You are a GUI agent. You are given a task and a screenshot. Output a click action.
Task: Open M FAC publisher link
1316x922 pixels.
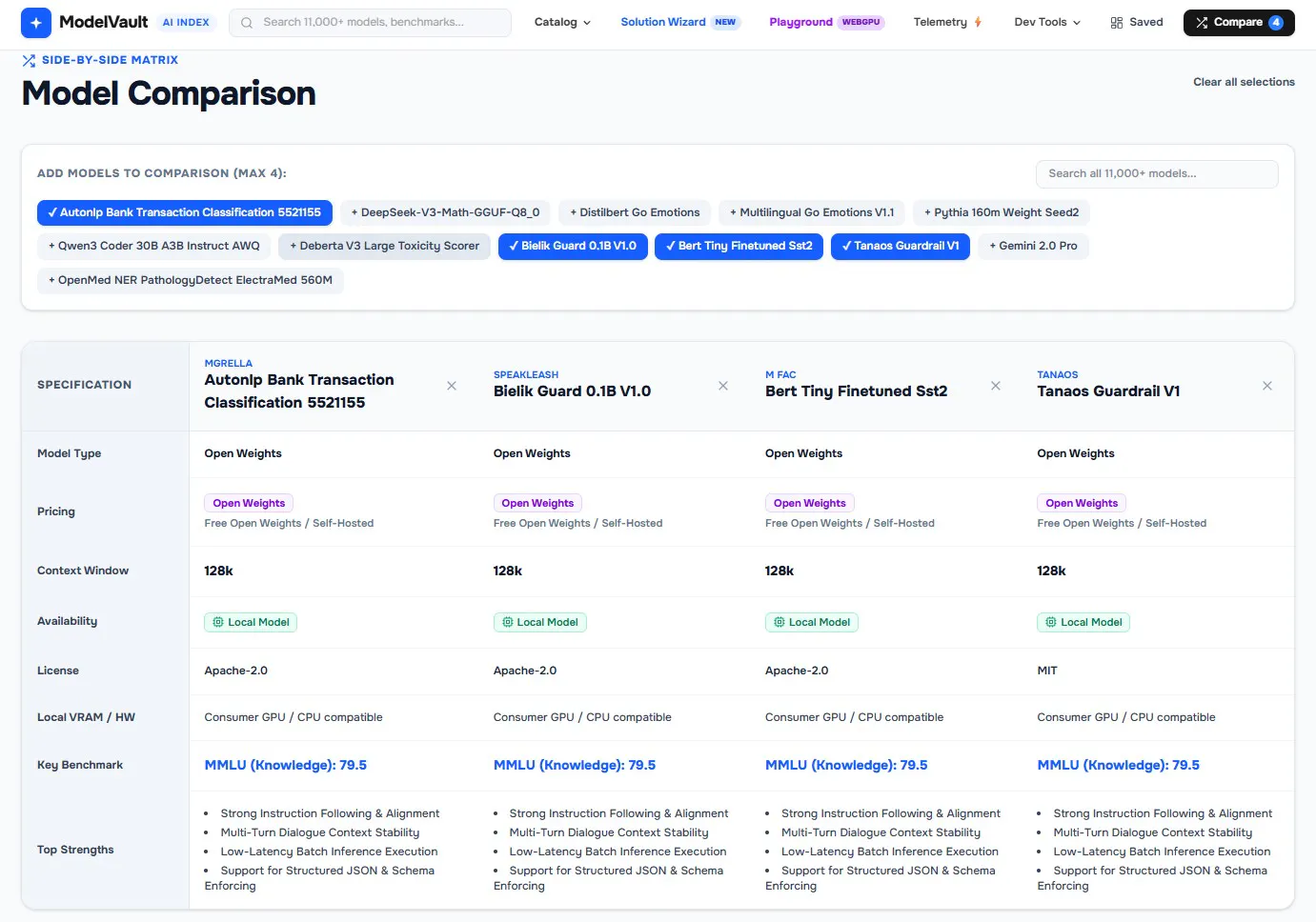coord(780,374)
